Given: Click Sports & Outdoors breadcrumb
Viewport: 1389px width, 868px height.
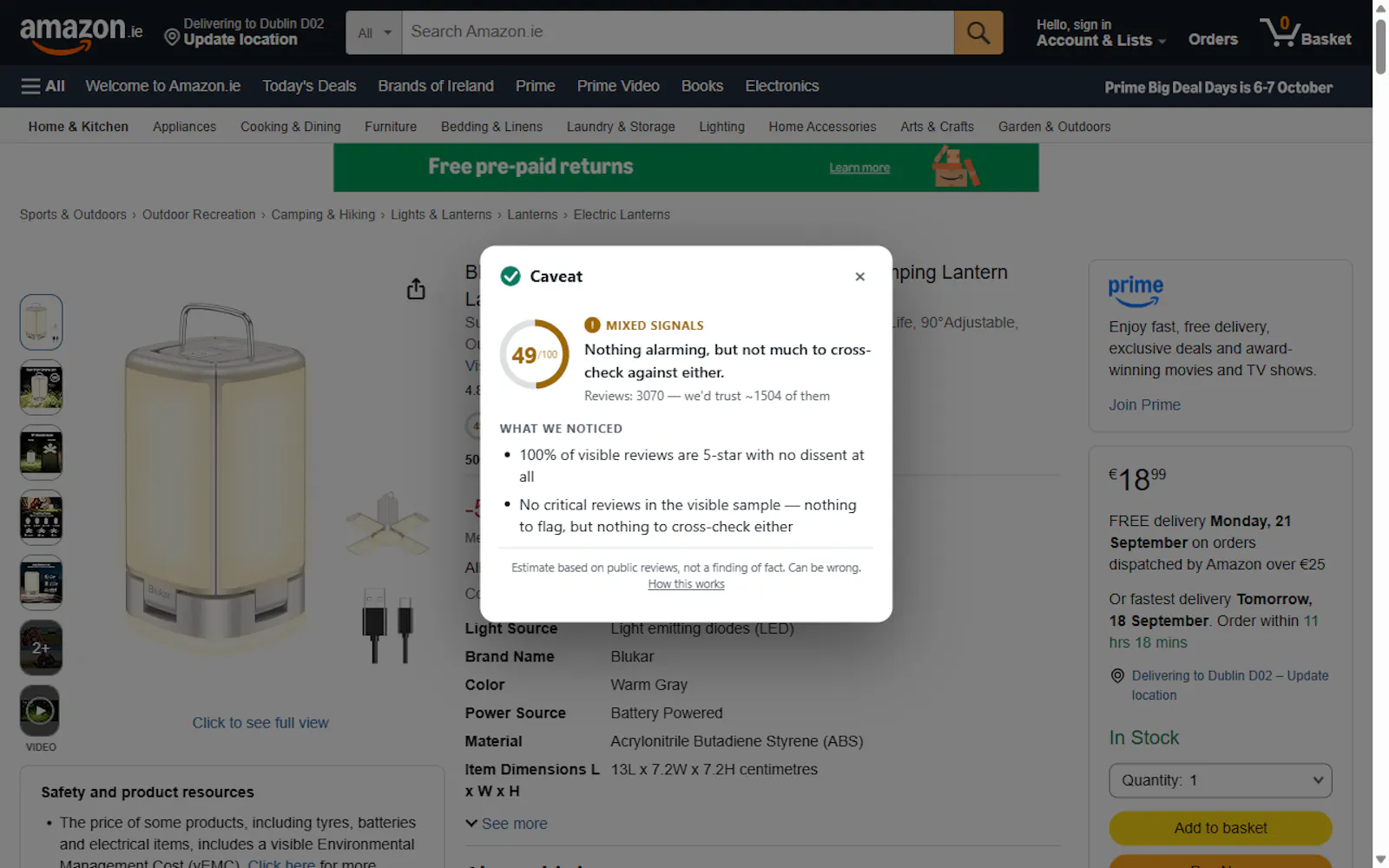Looking at the screenshot, I should pyautogui.click(x=73, y=214).
